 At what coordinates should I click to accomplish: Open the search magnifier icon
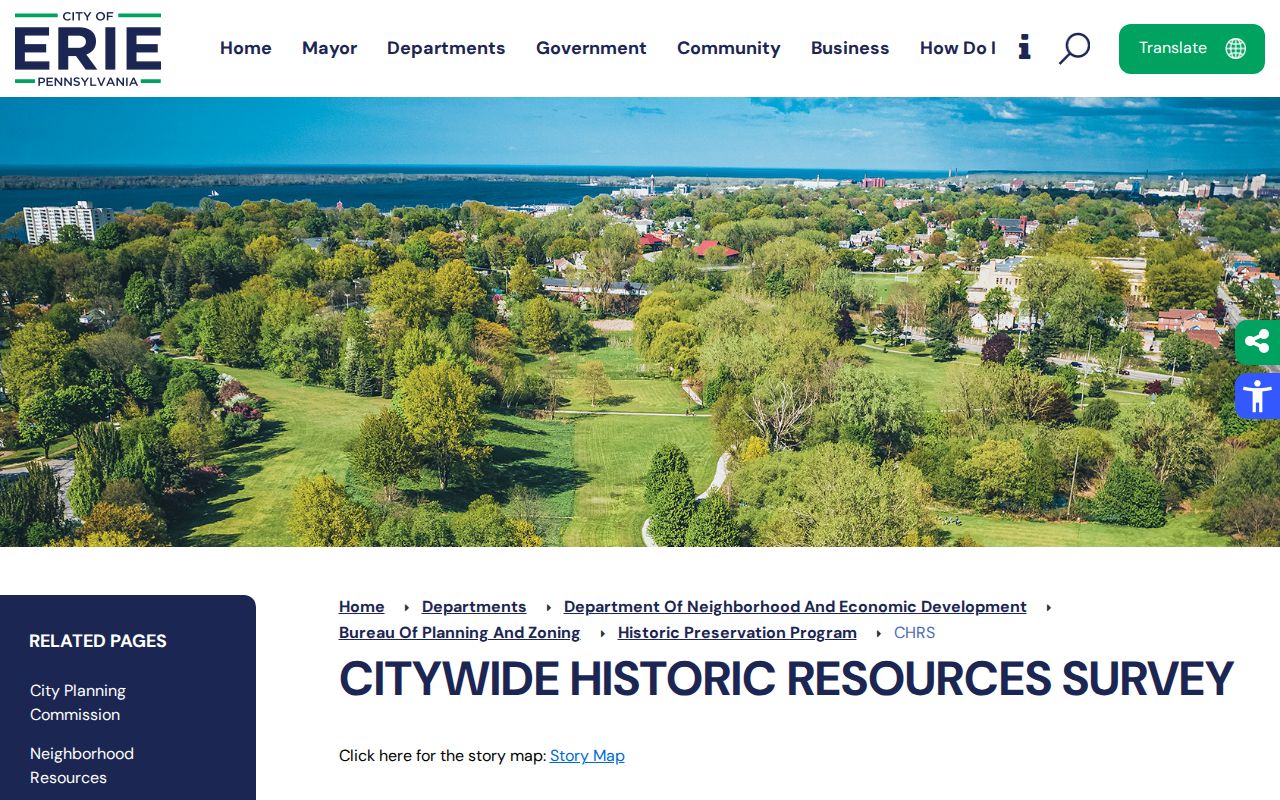[x=1074, y=48]
